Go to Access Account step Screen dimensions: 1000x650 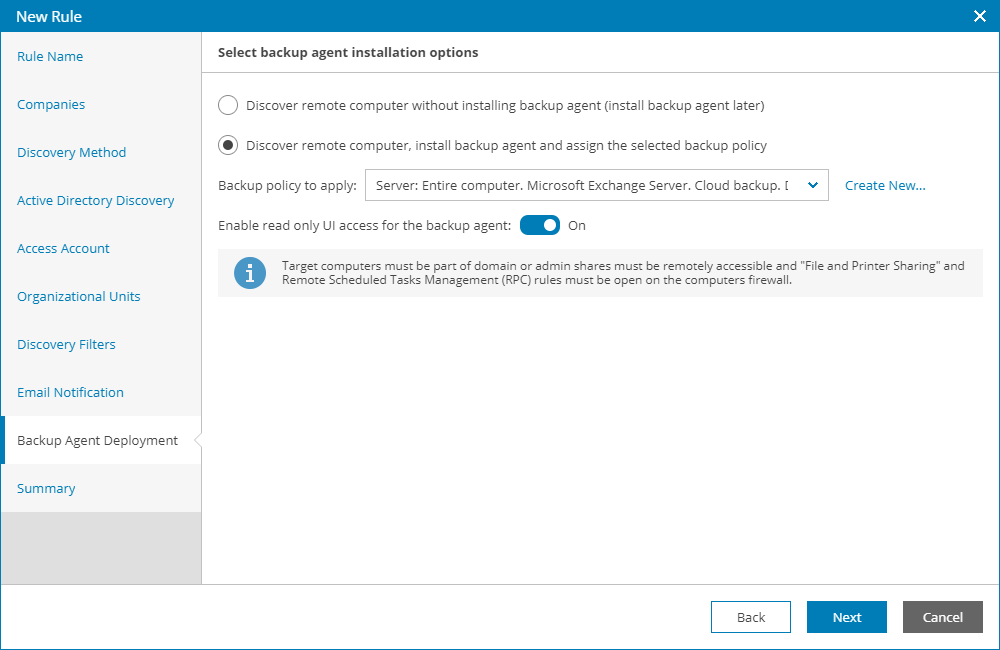64,249
